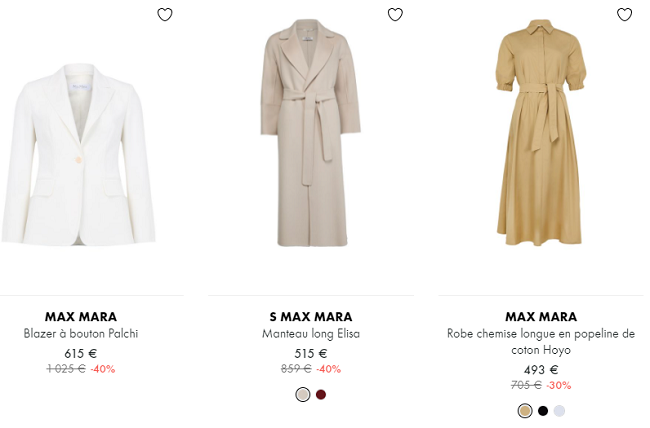Open the white blazer product image

[x=80, y=155]
